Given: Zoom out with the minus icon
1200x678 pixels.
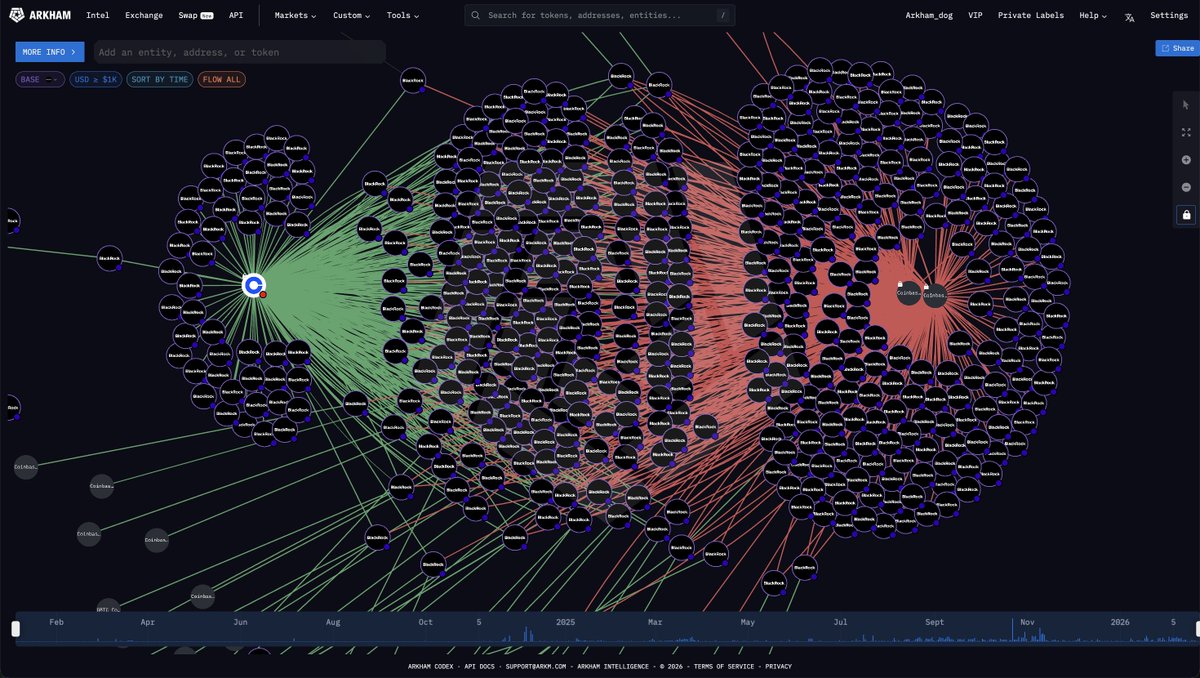Looking at the screenshot, I should click(x=1186, y=187).
